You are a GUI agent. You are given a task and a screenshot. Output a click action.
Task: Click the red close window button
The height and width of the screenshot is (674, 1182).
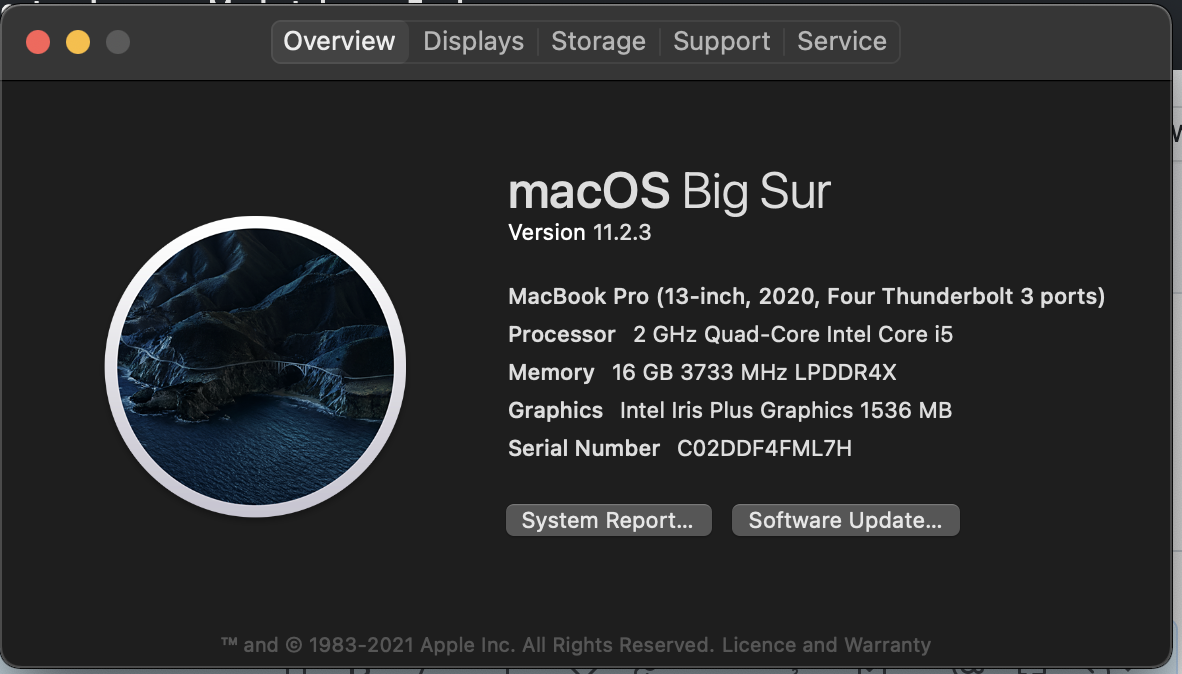click(38, 42)
